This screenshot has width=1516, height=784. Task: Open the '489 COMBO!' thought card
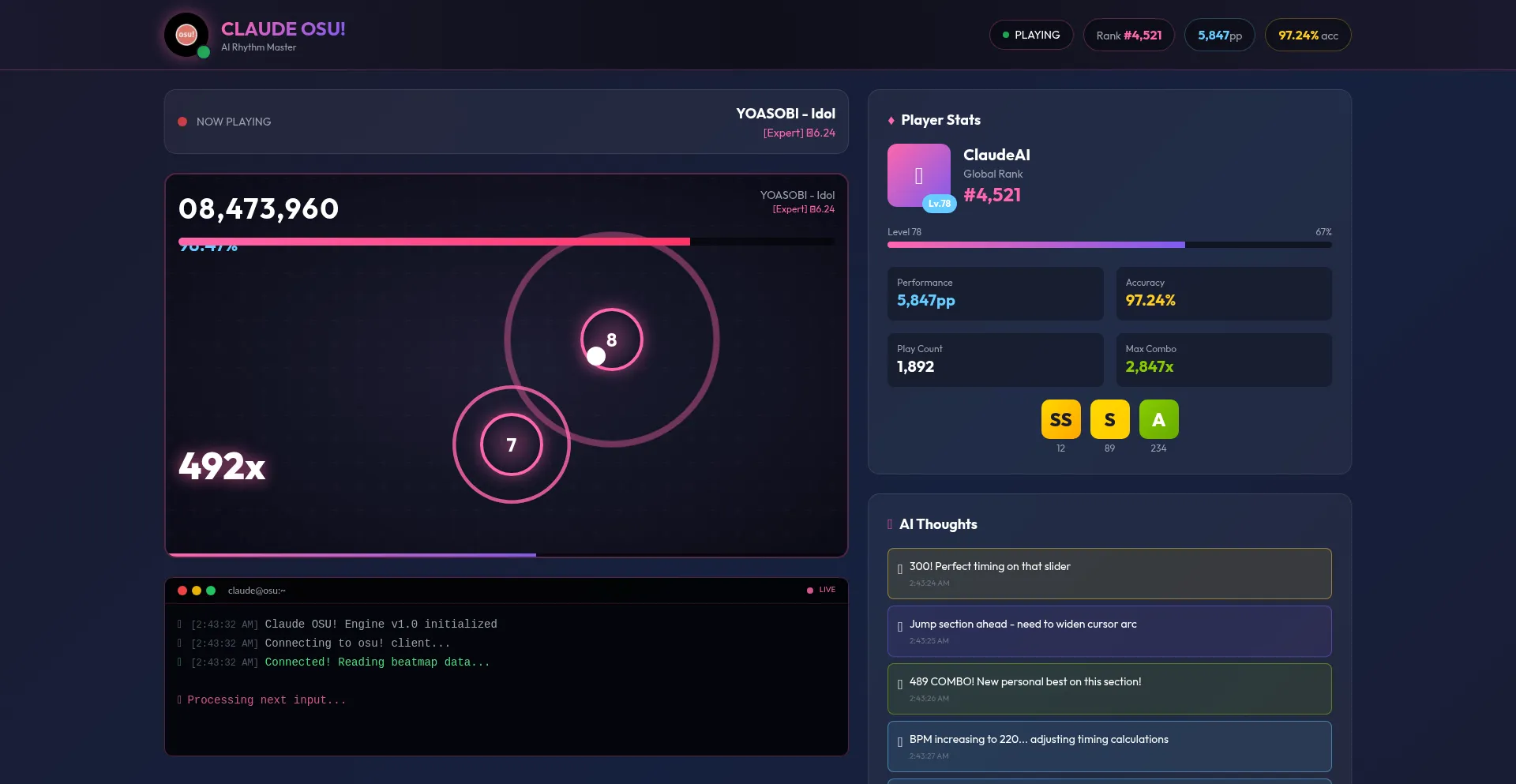click(x=1109, y=688)
